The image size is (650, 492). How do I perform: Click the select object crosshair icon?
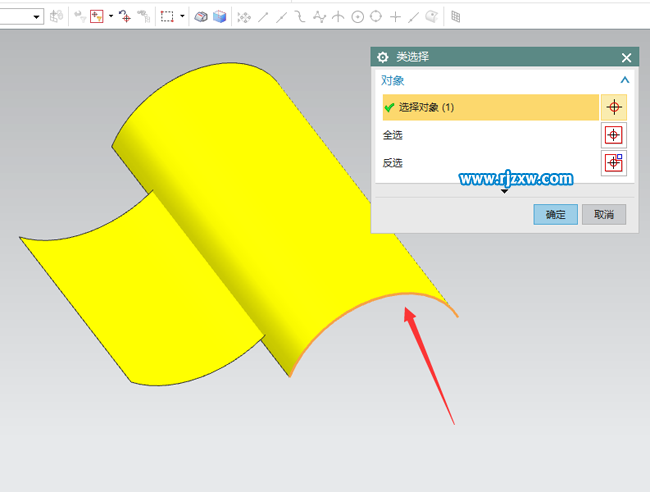(614, 107)
